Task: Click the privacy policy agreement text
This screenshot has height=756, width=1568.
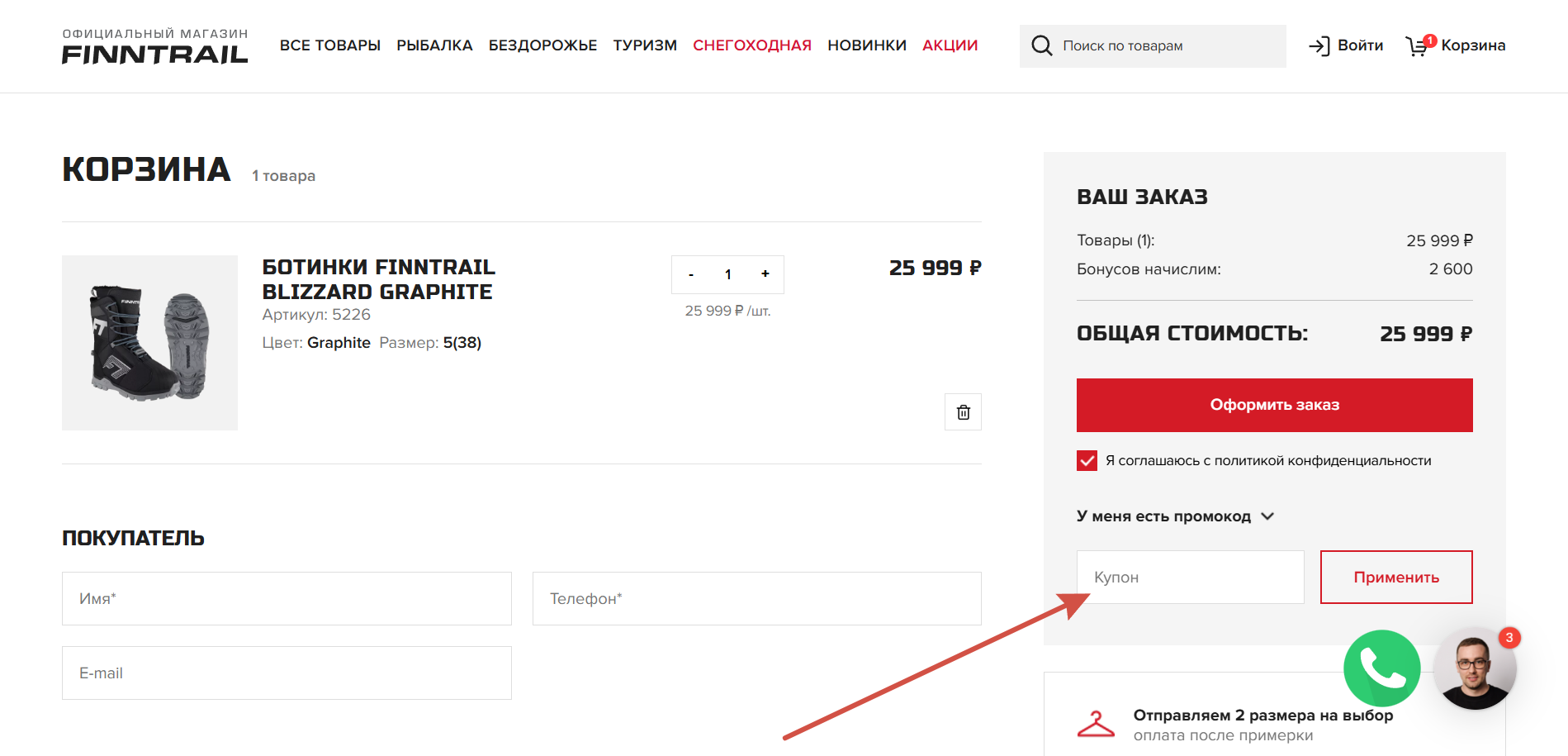Action: click(1268, 460)
